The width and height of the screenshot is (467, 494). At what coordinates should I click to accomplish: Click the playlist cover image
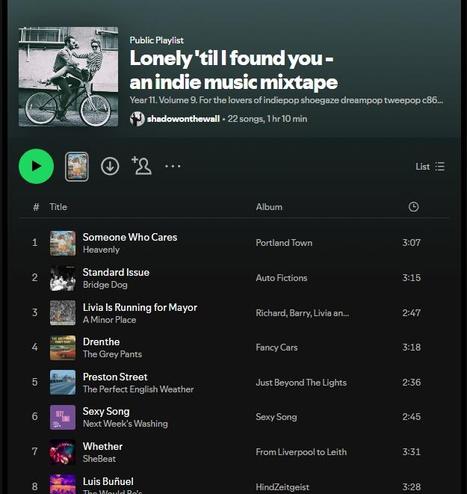[x=68, y=77]
